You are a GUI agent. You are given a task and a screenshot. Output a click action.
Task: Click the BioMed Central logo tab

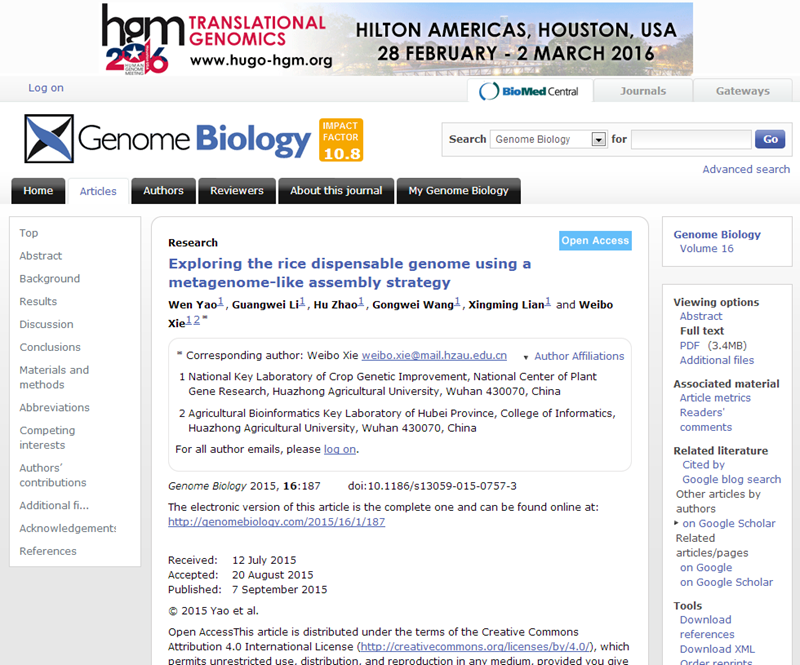point(529,91)
